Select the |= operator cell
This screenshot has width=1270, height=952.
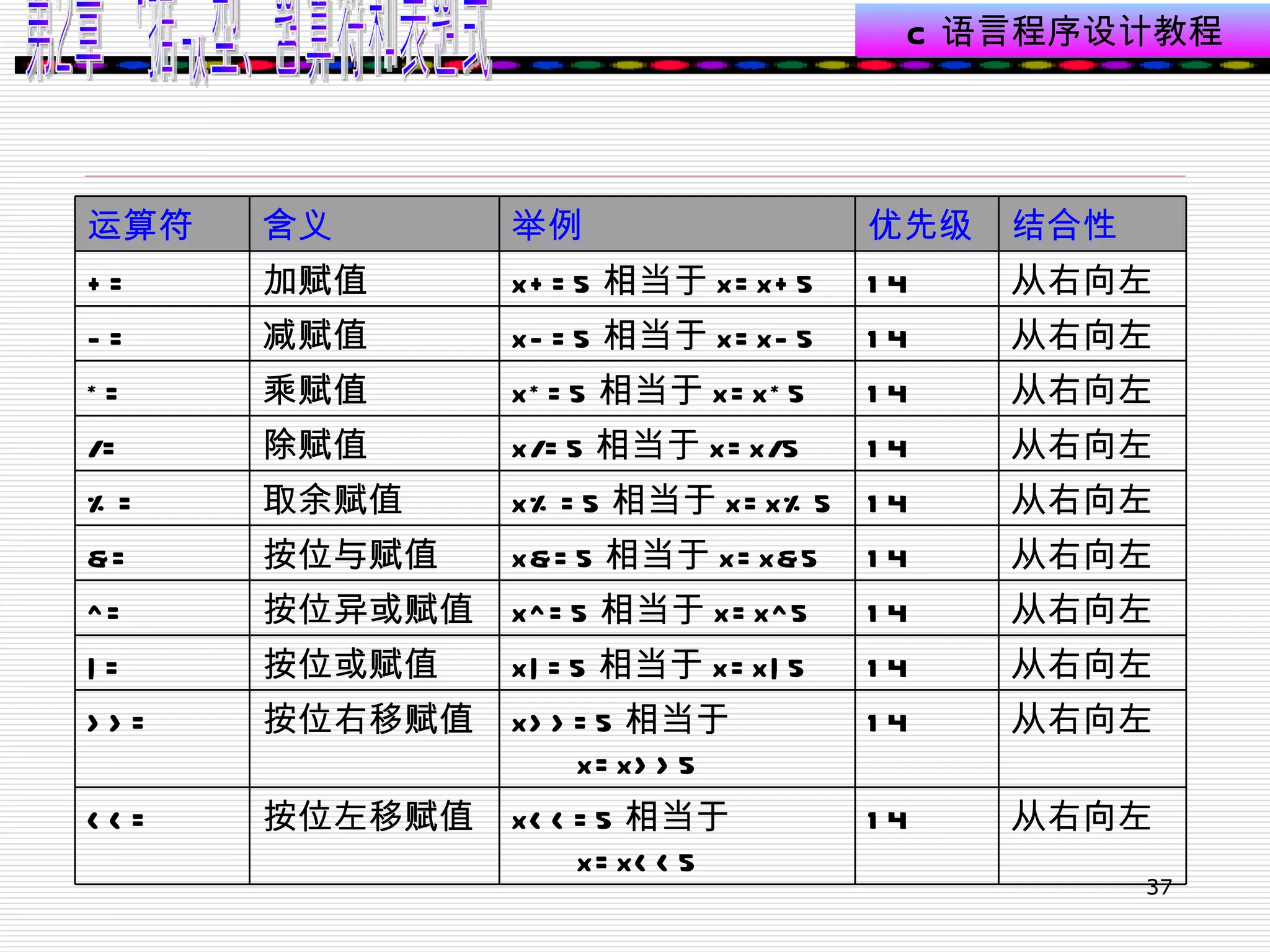tap(162, 663)
